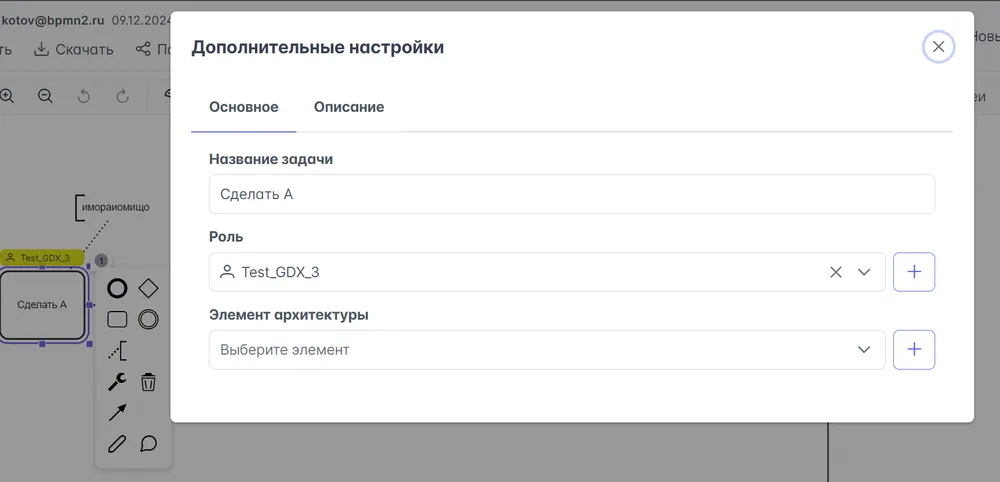This screenshot has height=482, width=1000.
Task: Switch to the Основное tab
Action: pos(244,107)
